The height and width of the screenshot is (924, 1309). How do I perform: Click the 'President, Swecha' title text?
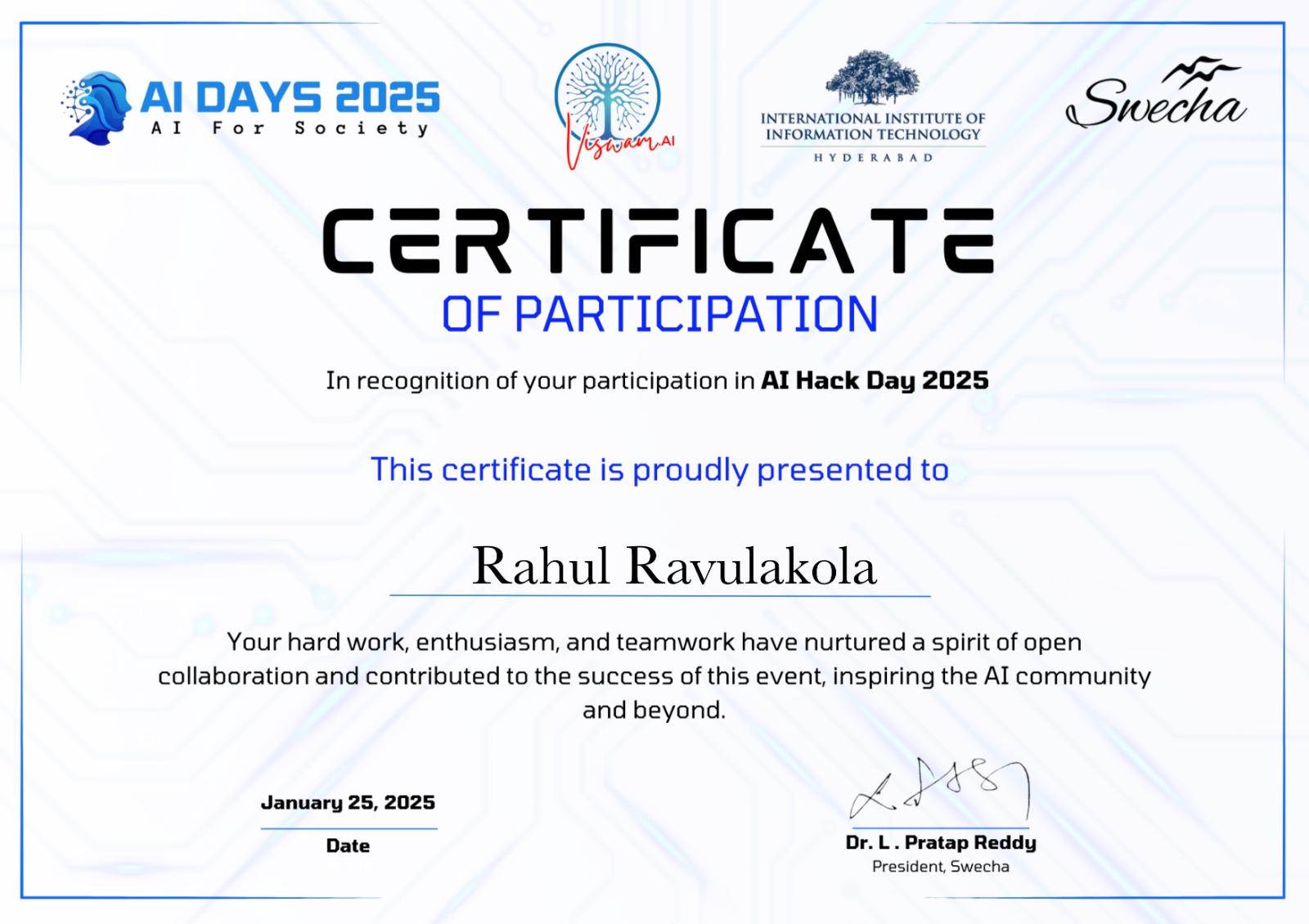(x=941, y=867)
